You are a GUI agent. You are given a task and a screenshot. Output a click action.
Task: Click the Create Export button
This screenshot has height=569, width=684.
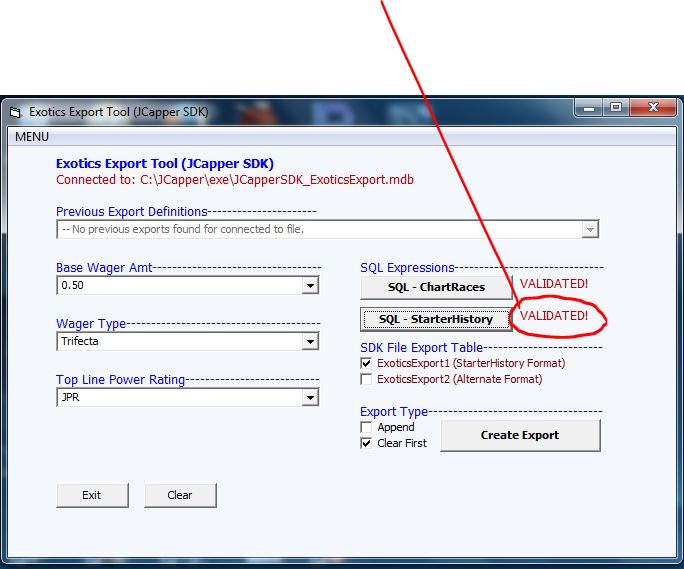520,435
